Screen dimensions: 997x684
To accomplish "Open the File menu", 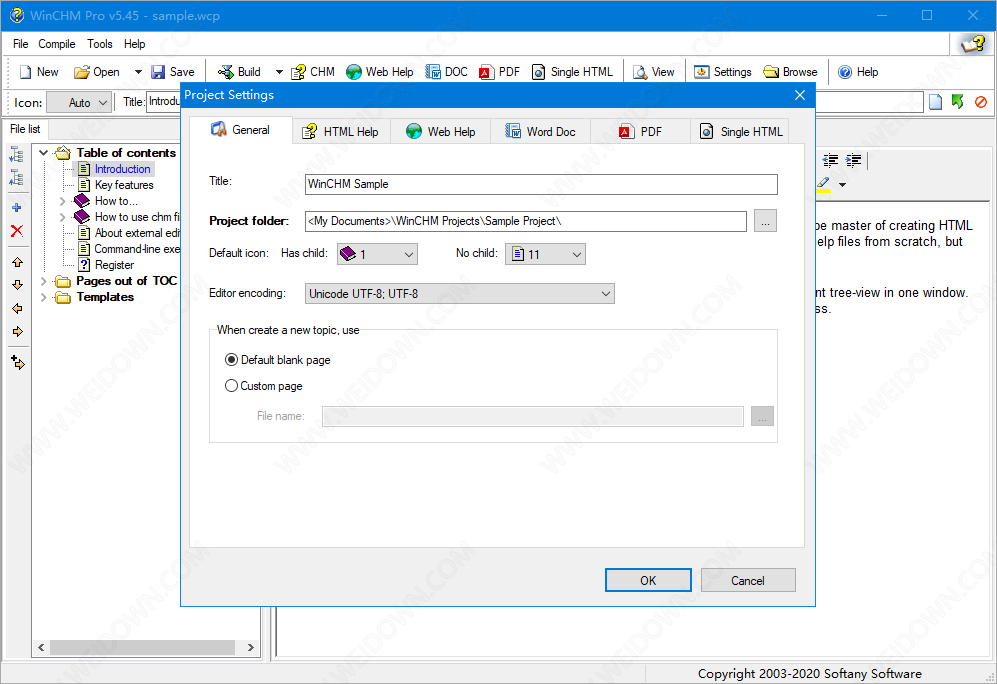I will tap(20, 44).
